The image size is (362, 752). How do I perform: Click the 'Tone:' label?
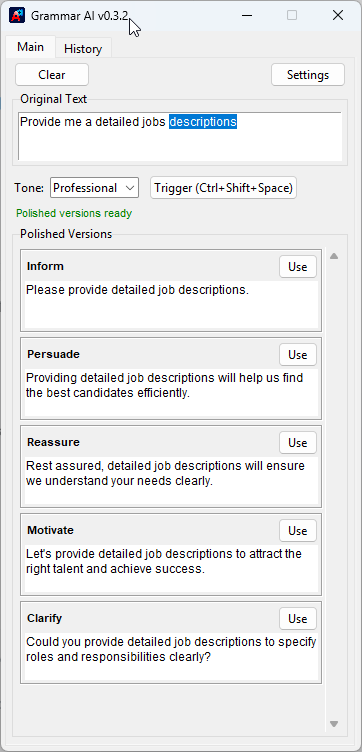(x=29, y=188)
